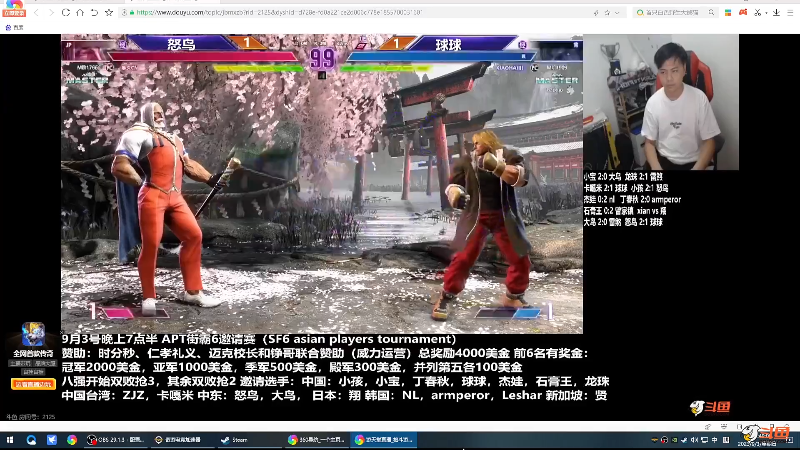Switch to the OBS 29.1.3 taskbar window

click(x=115, y=440)
